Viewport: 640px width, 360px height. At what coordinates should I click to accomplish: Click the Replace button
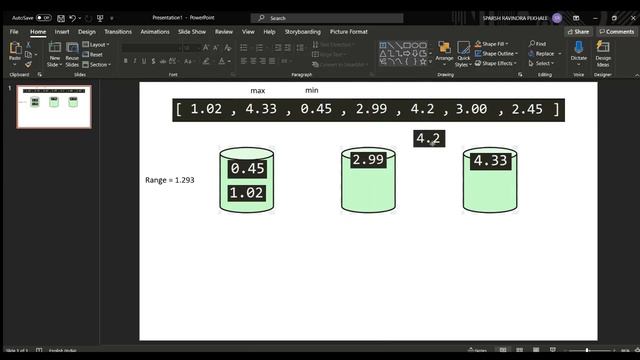point(541,53)
